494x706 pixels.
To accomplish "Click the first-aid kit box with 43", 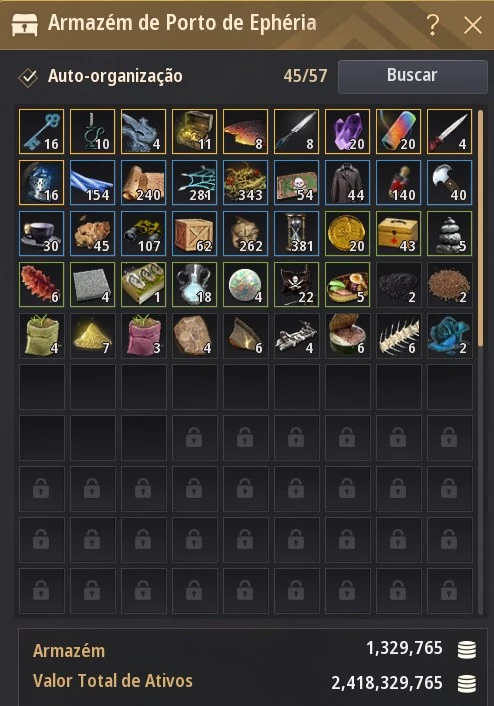I will point(398,233).
